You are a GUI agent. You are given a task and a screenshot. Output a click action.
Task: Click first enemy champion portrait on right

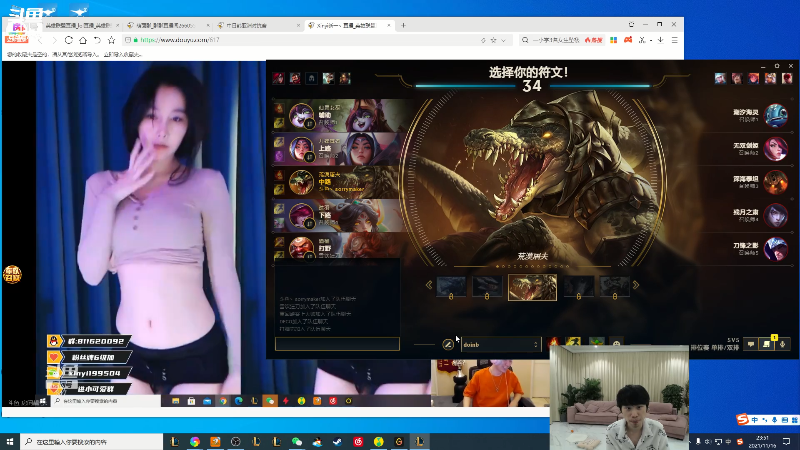coord(776,115)
